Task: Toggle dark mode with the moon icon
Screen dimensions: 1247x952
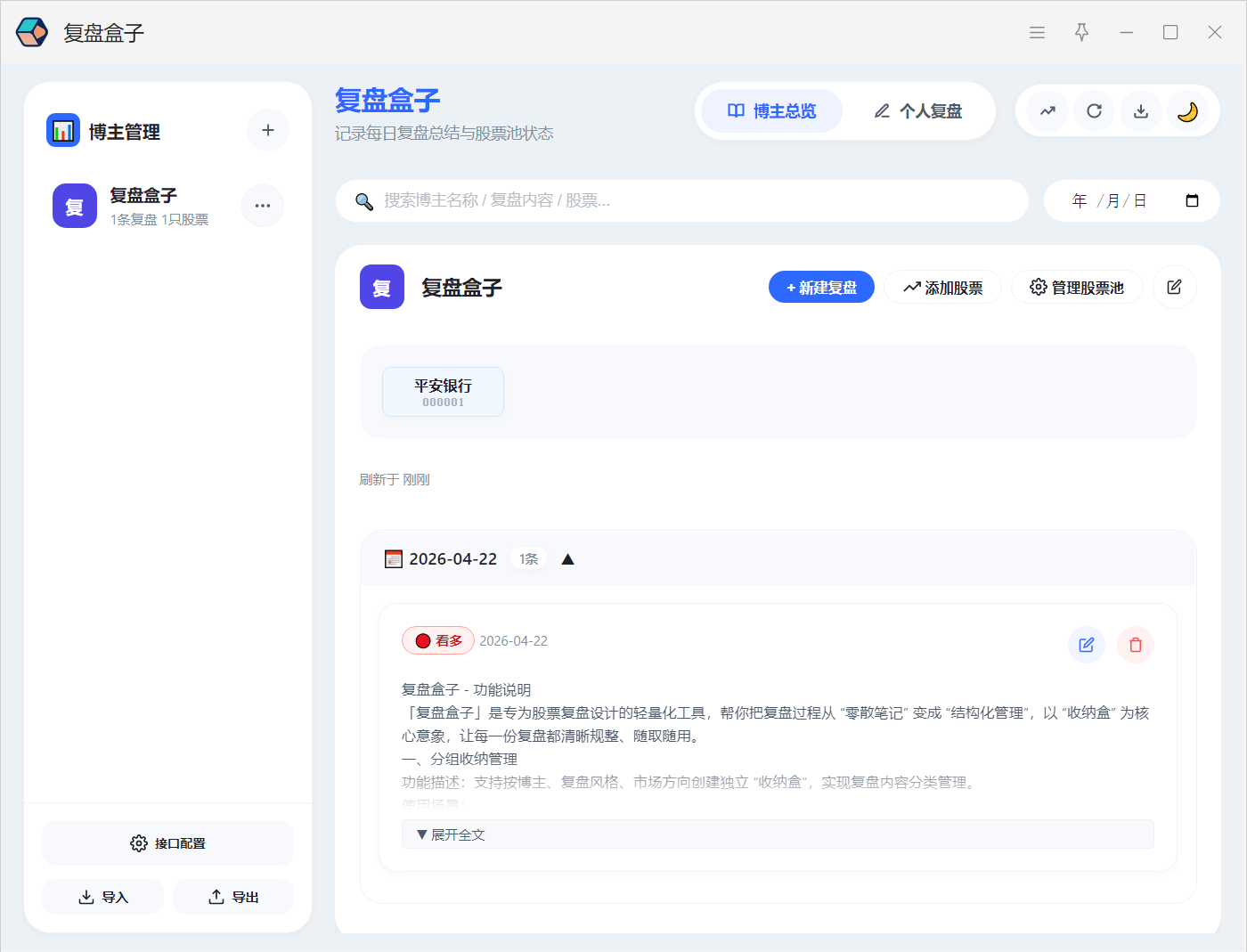Action: [1187, 111]
